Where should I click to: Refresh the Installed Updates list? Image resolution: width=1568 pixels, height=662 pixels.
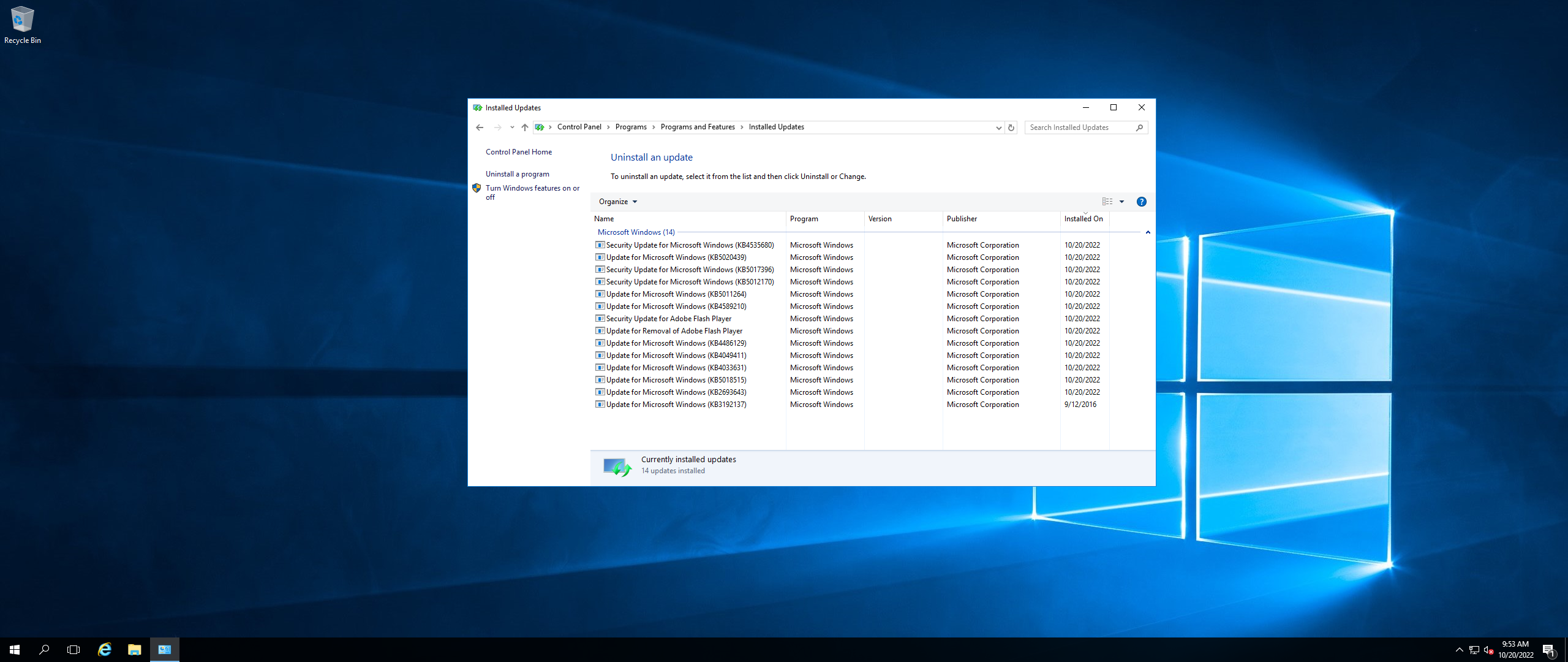(1011, 127)
